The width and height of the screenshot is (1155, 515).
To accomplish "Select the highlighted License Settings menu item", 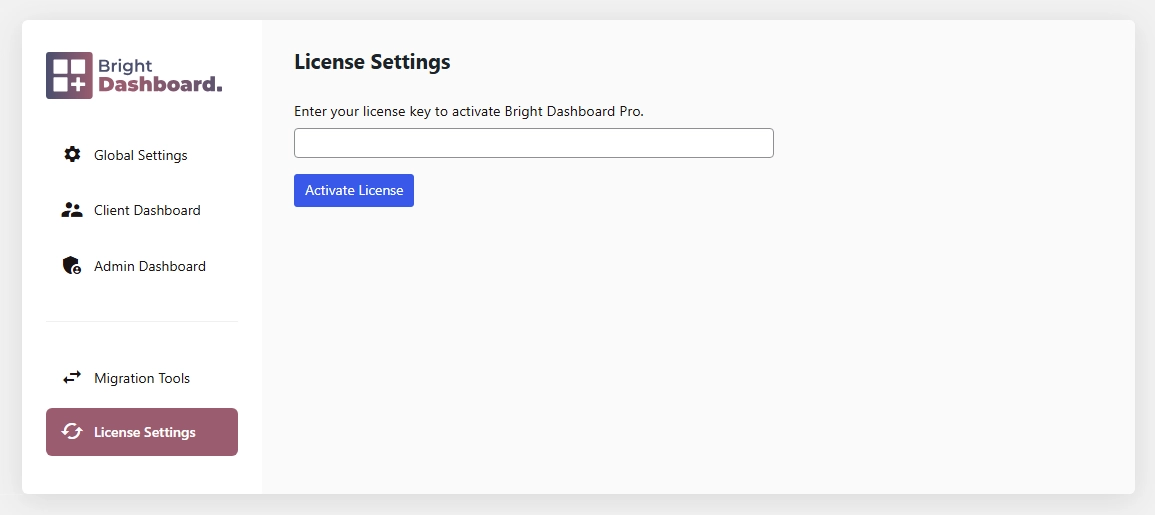I will [145, 432].
